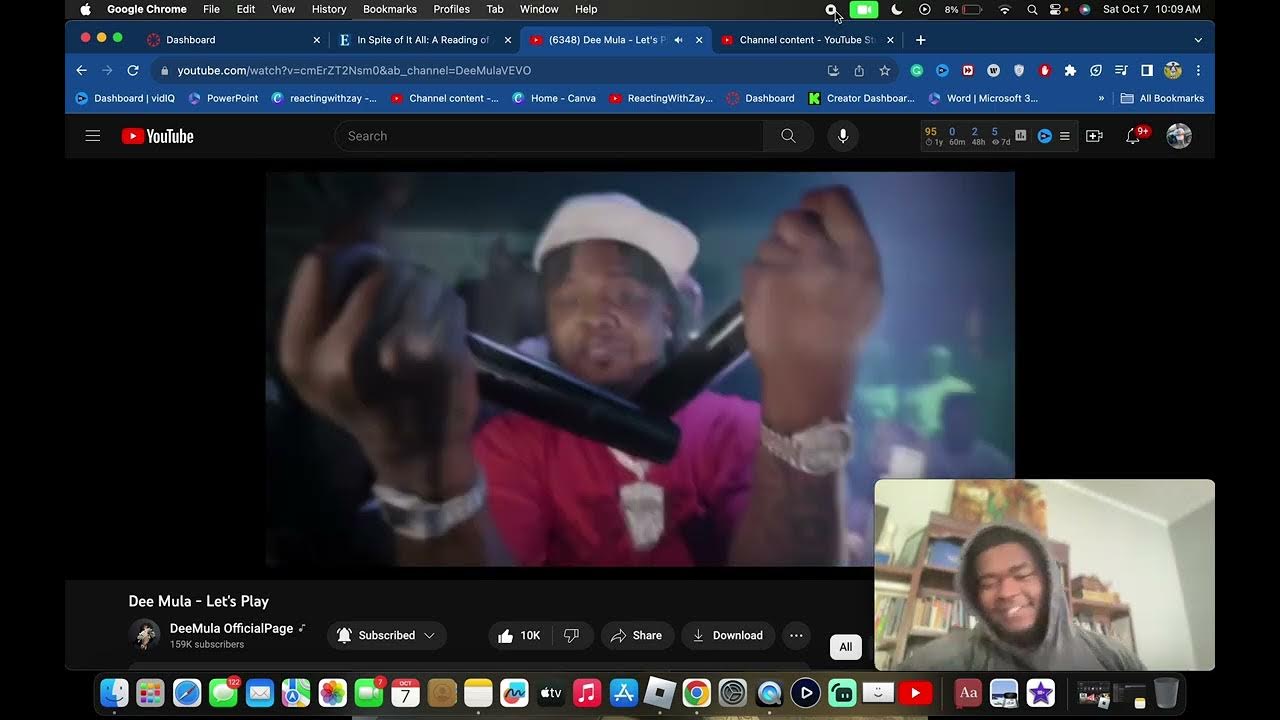1280x720 pixels.
Task: Open Dashboard | vidIQ bookmark
Action: [125, 98]
